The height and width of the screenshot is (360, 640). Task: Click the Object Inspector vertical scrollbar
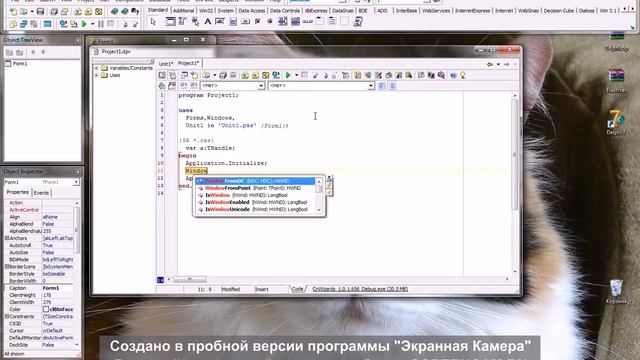click(x=76, y=273)
